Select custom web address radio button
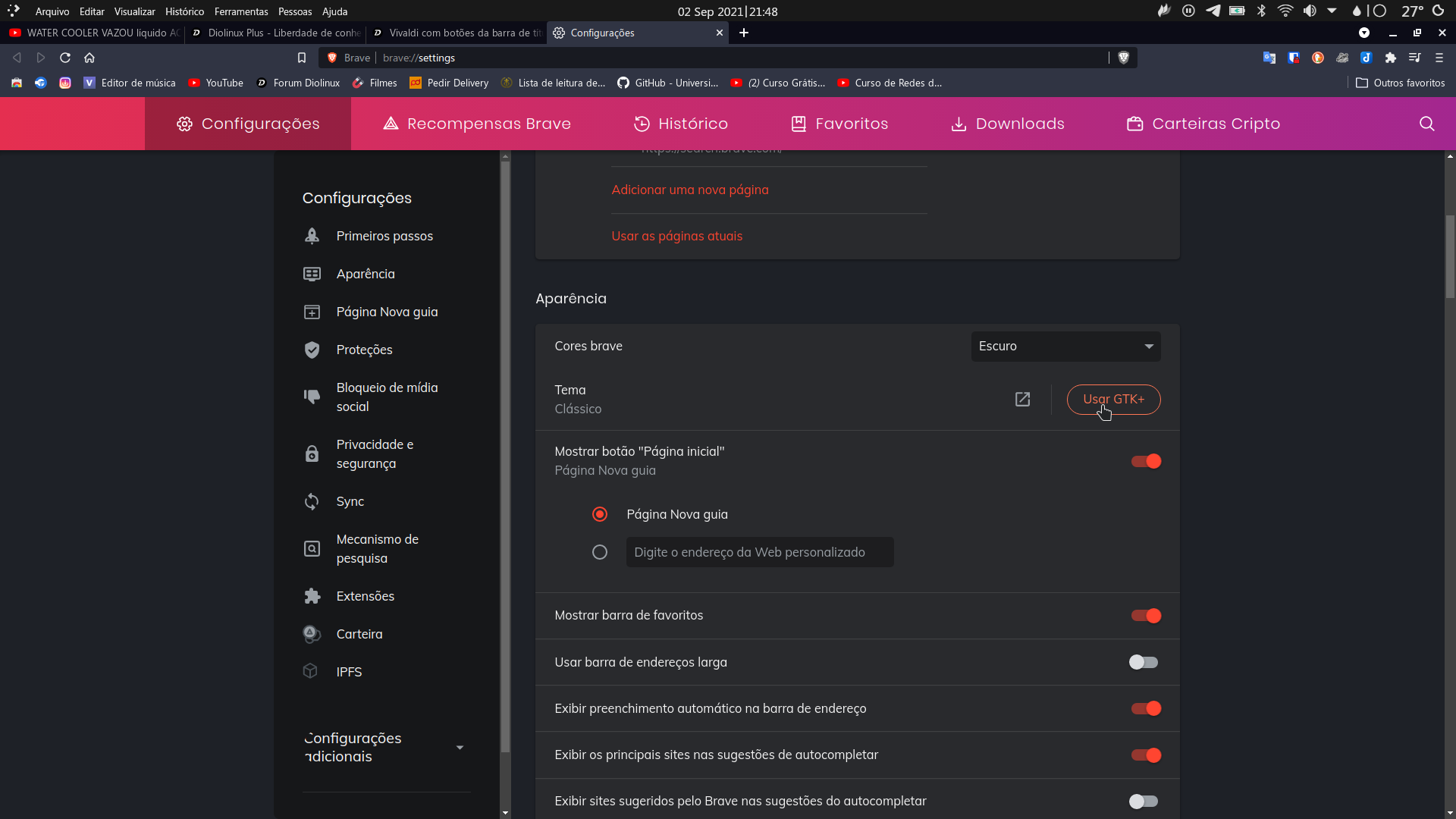The width and height of the screenshot is (1456, 819). pos(600,552)
